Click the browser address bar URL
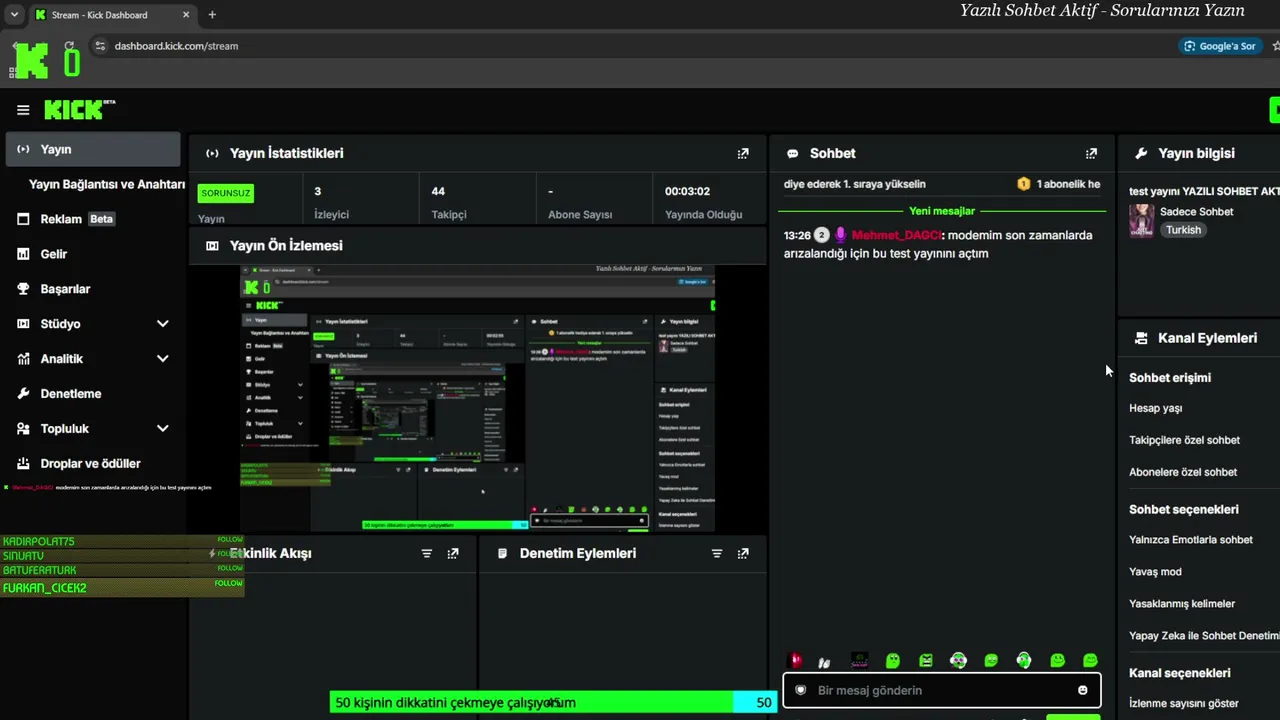The image size is (1280, 720). pyautogui.click(x=176, y=46)
